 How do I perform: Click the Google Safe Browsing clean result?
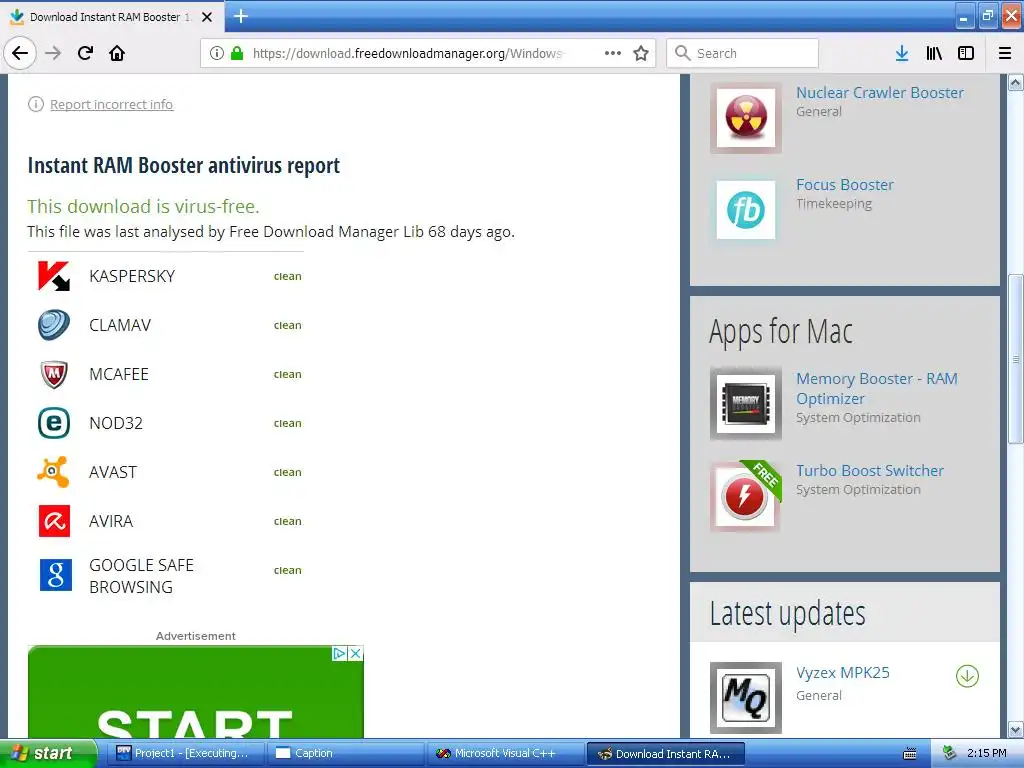pos(287,570)
